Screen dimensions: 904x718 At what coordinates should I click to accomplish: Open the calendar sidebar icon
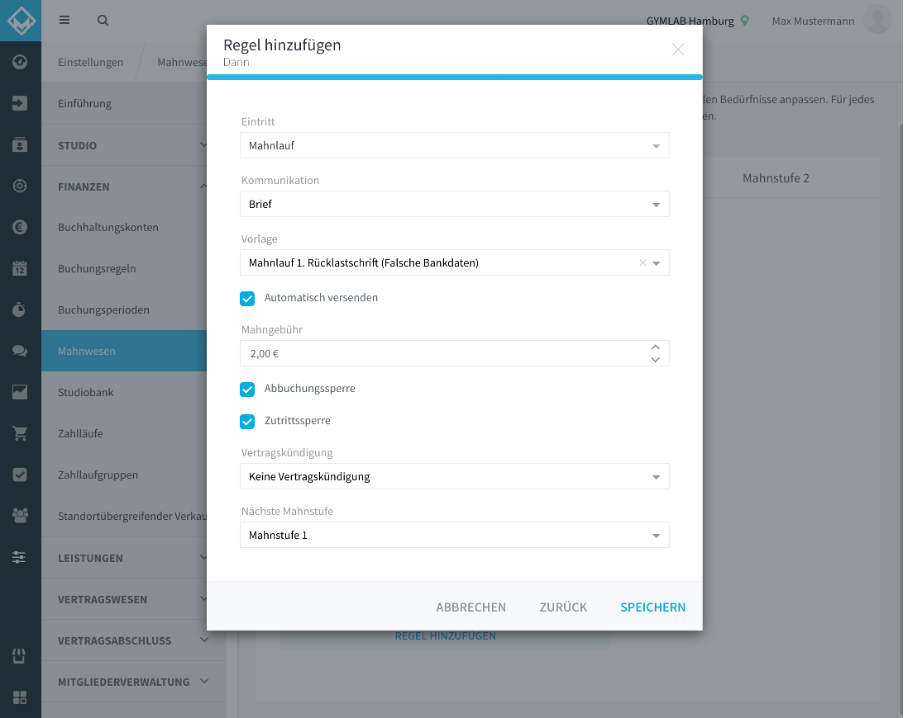tap(20, 268)
